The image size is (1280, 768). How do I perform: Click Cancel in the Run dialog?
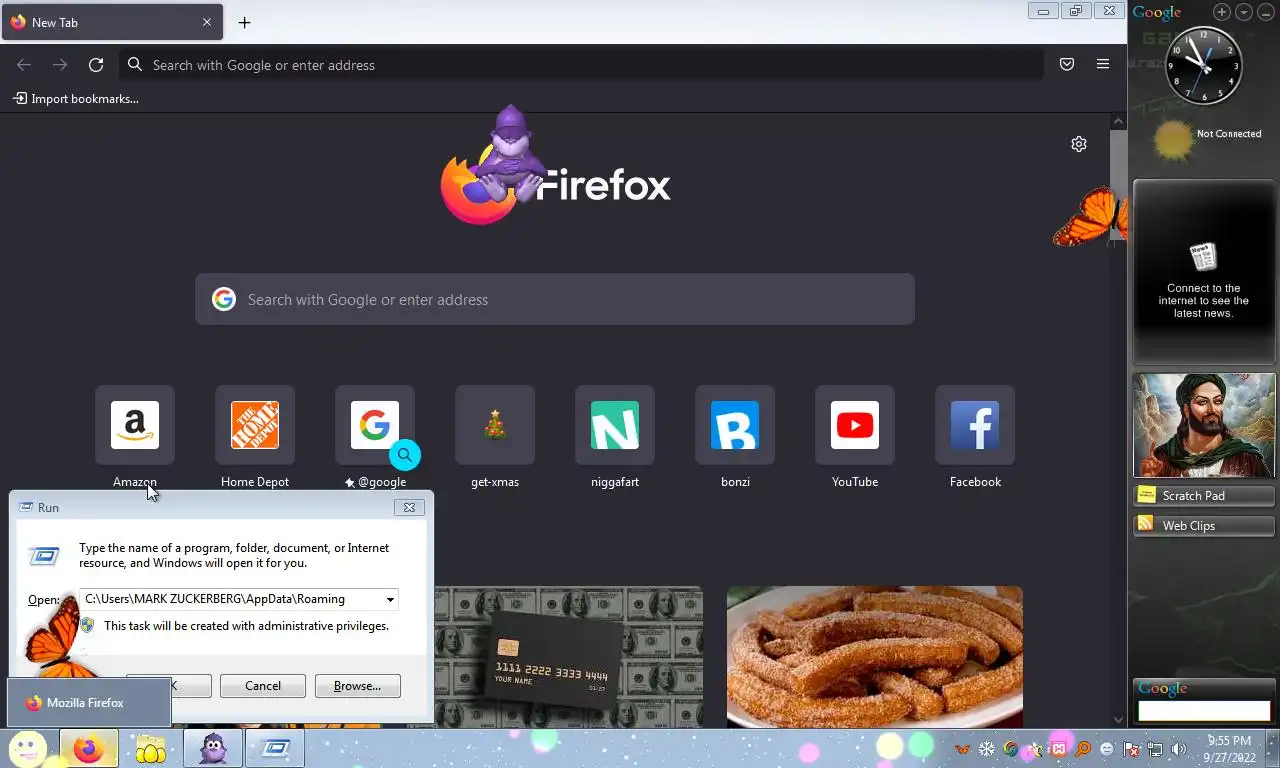(263, 686)
